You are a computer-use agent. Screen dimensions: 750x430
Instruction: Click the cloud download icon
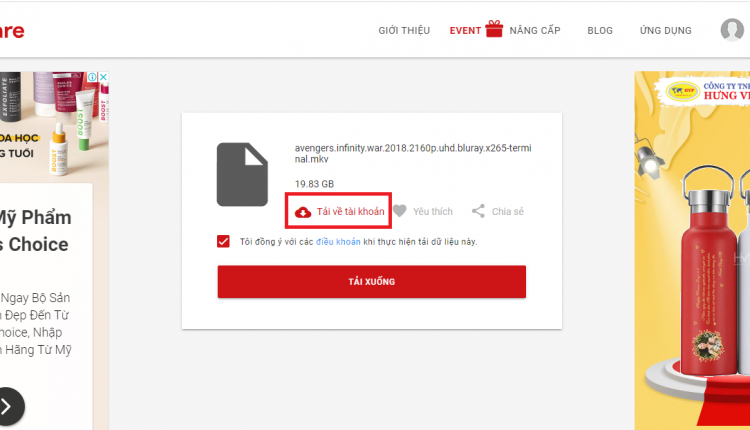[x=303, y=212]
